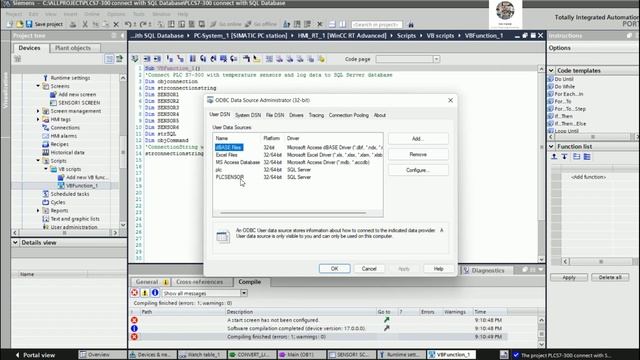Screen dimensions: 640x360
Task: Click the warning filter icon in Compile tab
Action: point(144,293)
